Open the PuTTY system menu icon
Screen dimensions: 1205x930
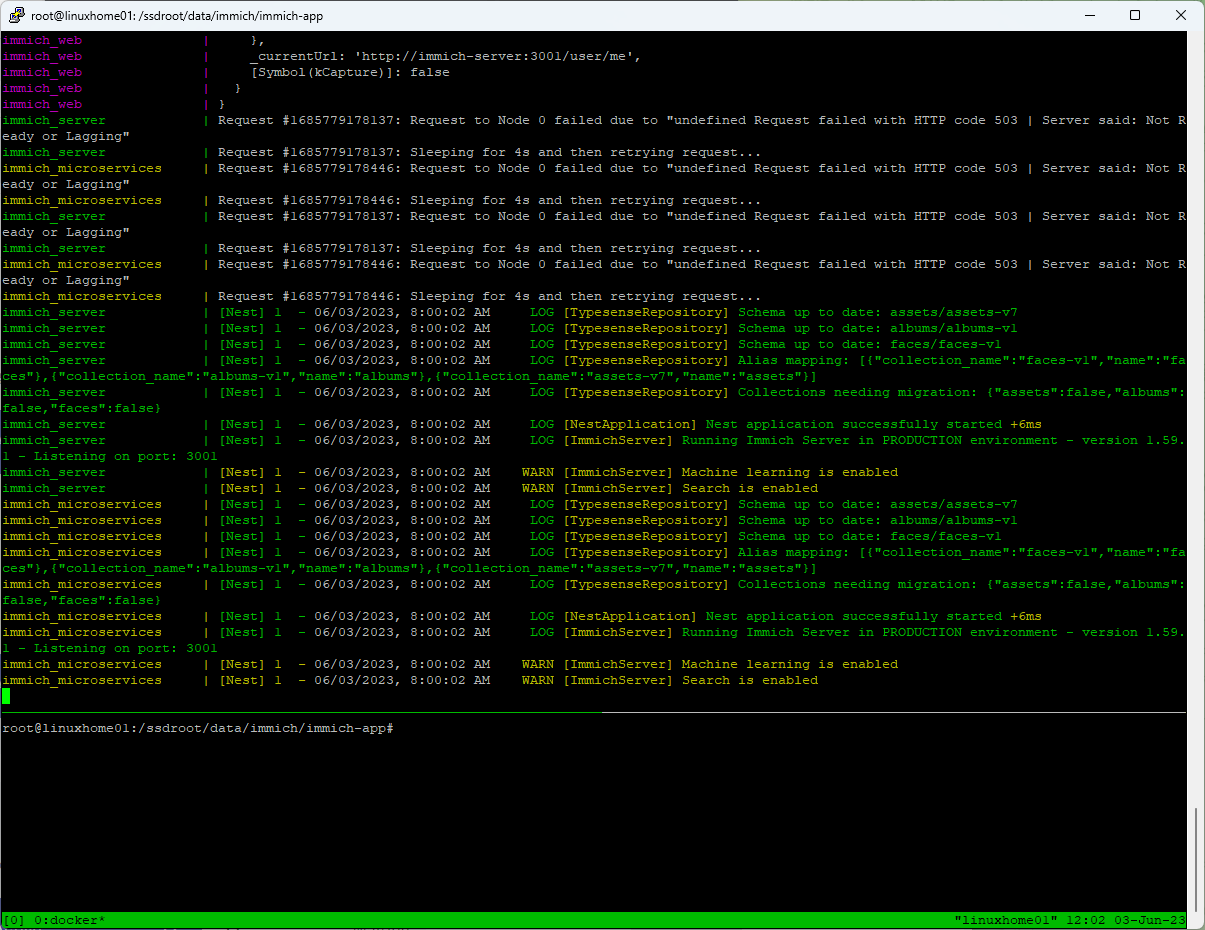tap(16, 15)
